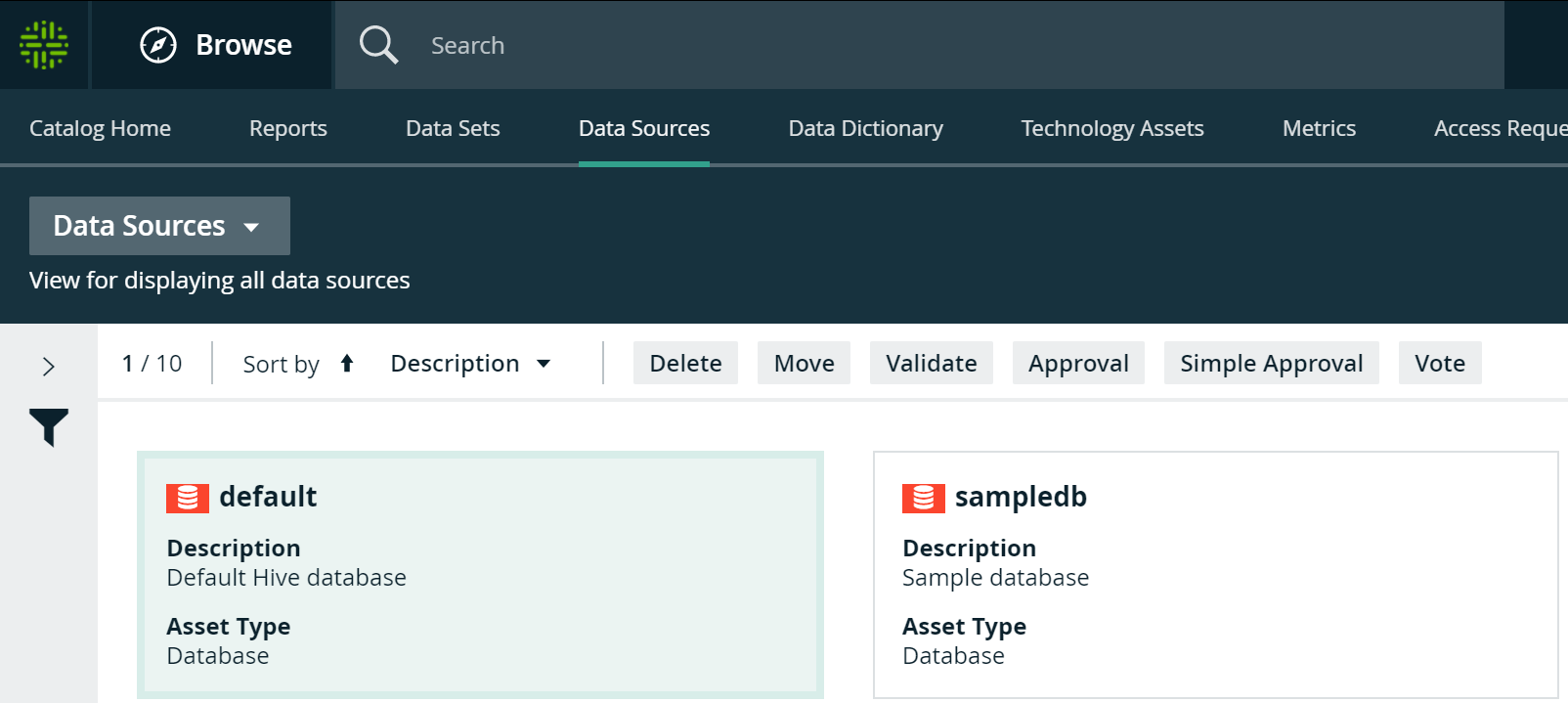Click the Simple Approval button
This screenshot has width=1568, height=703.
(x=1271, y=364)
